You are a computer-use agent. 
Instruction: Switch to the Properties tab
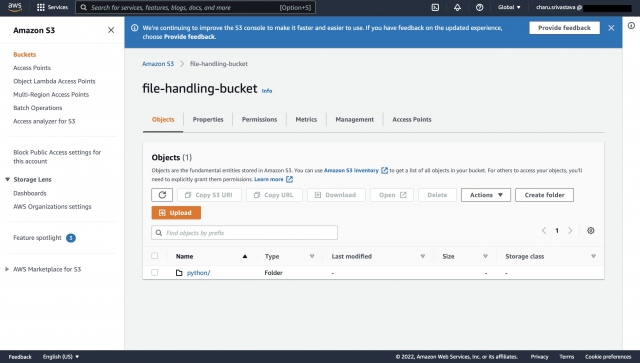[x=208, y=119]
